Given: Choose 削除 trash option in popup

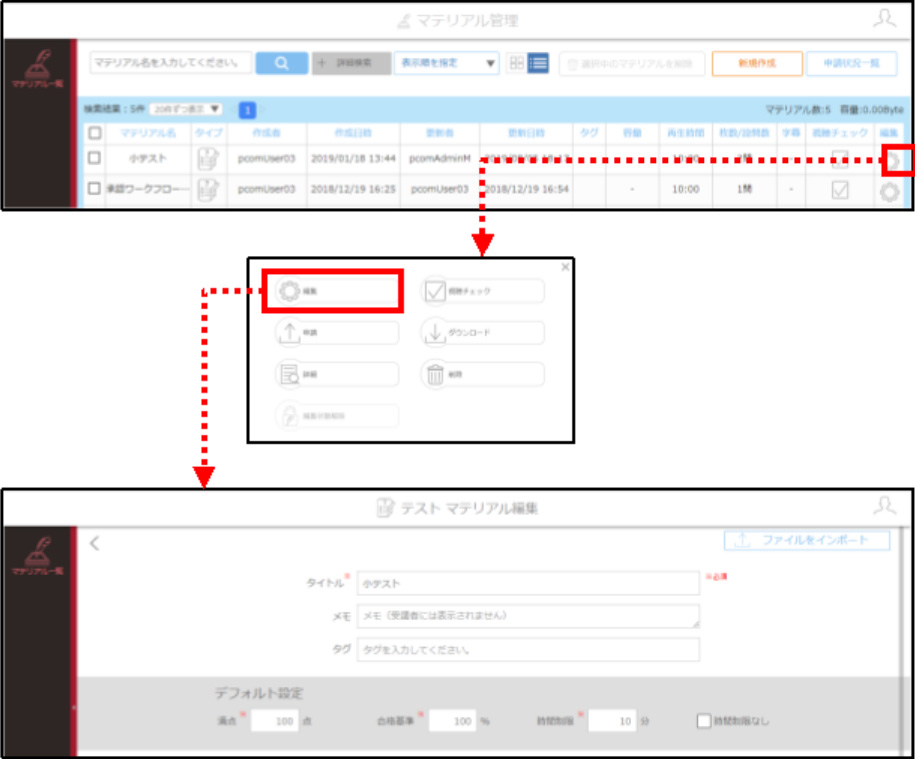Looking at the screenshot, I should [x=483, y=374].
